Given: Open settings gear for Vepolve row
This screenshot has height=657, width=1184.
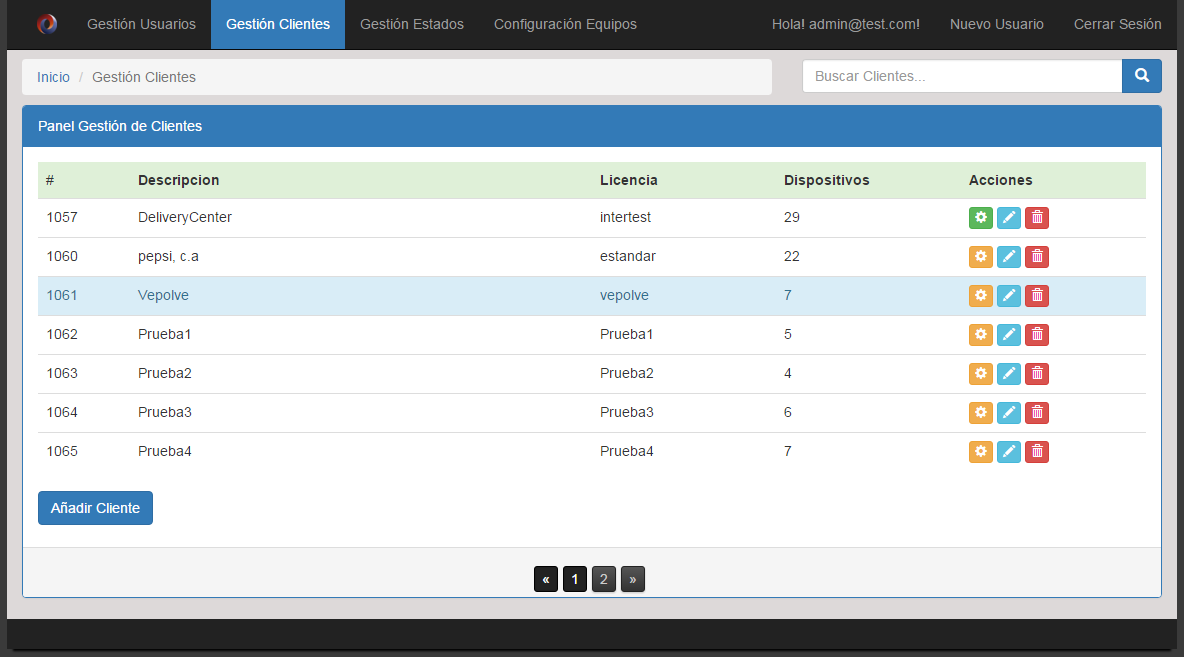Looking at the screenshot, I should [980, 295].
